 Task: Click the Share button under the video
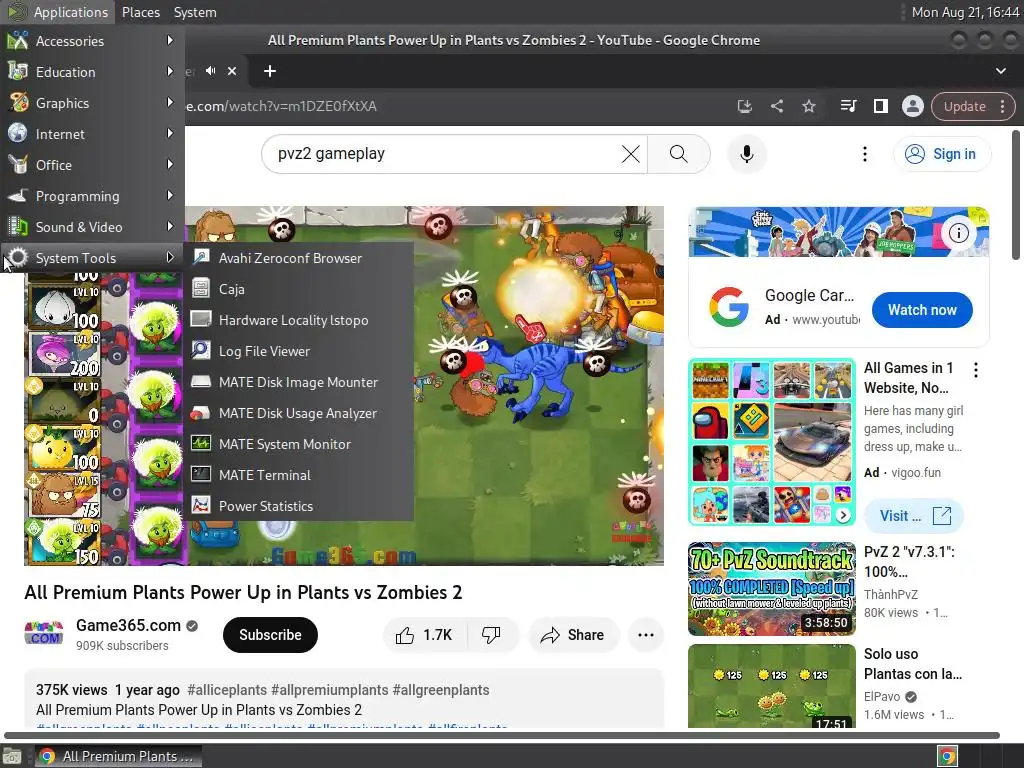[573, 635]
